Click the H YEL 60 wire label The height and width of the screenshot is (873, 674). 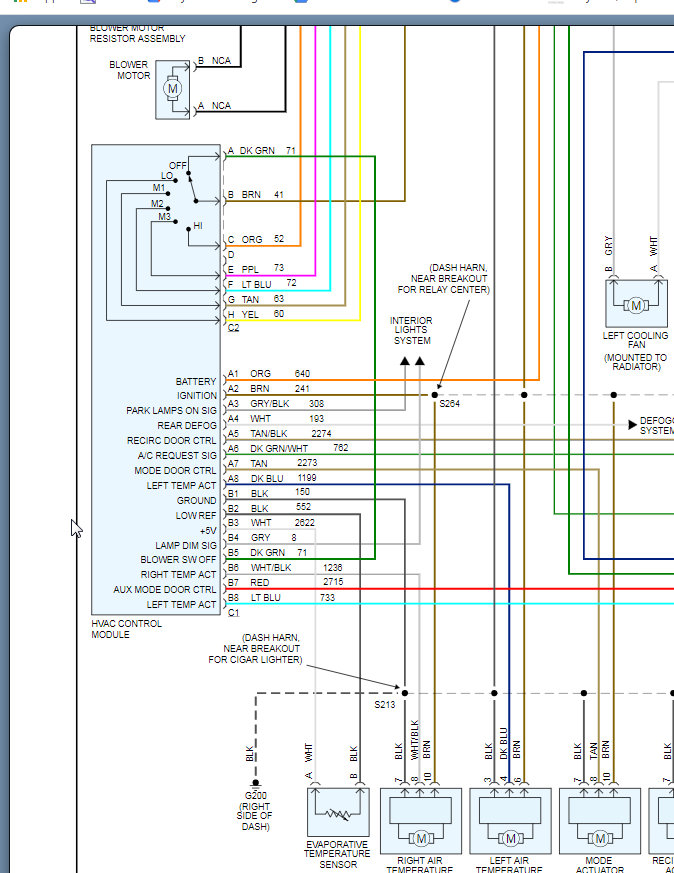(255, 314)
